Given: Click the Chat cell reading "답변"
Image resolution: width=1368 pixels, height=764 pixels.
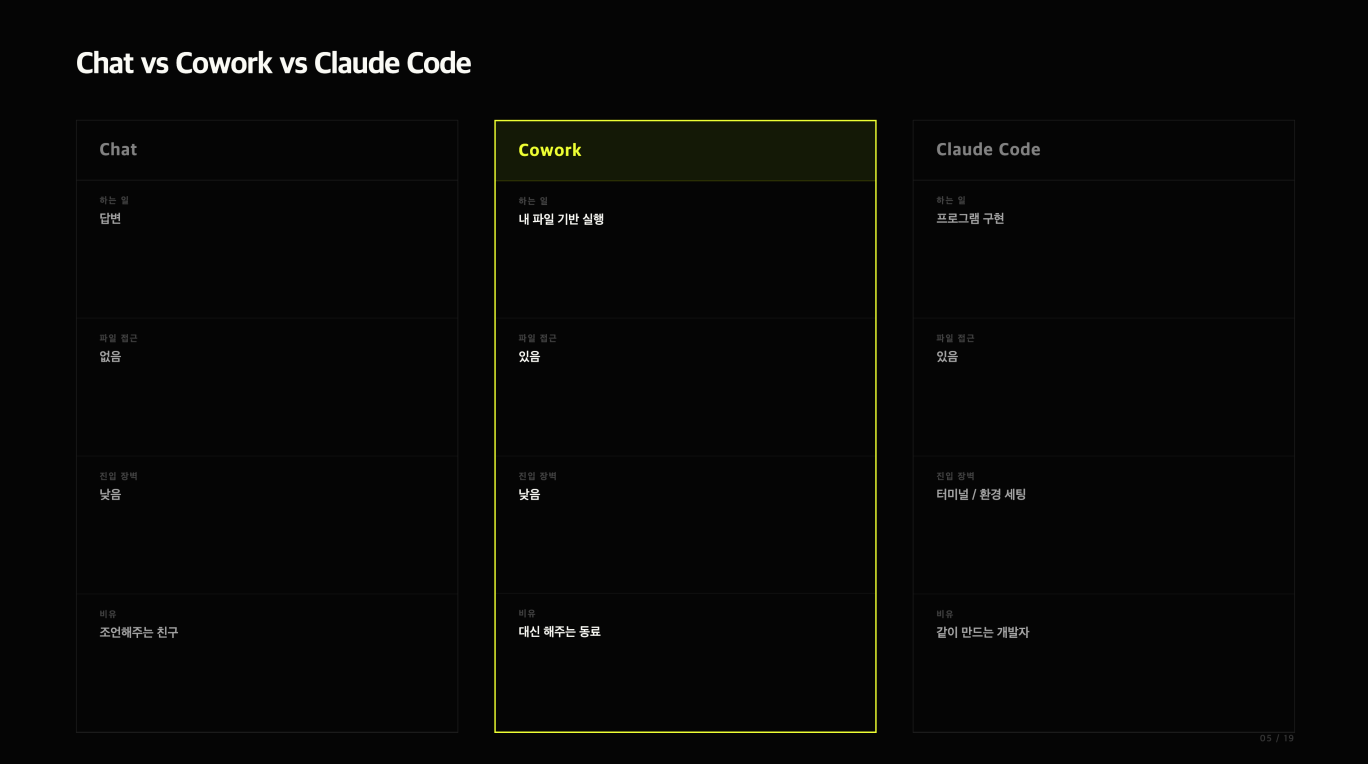Looking at the screenshot, I should pyautogui.click(x=110, y=218).
